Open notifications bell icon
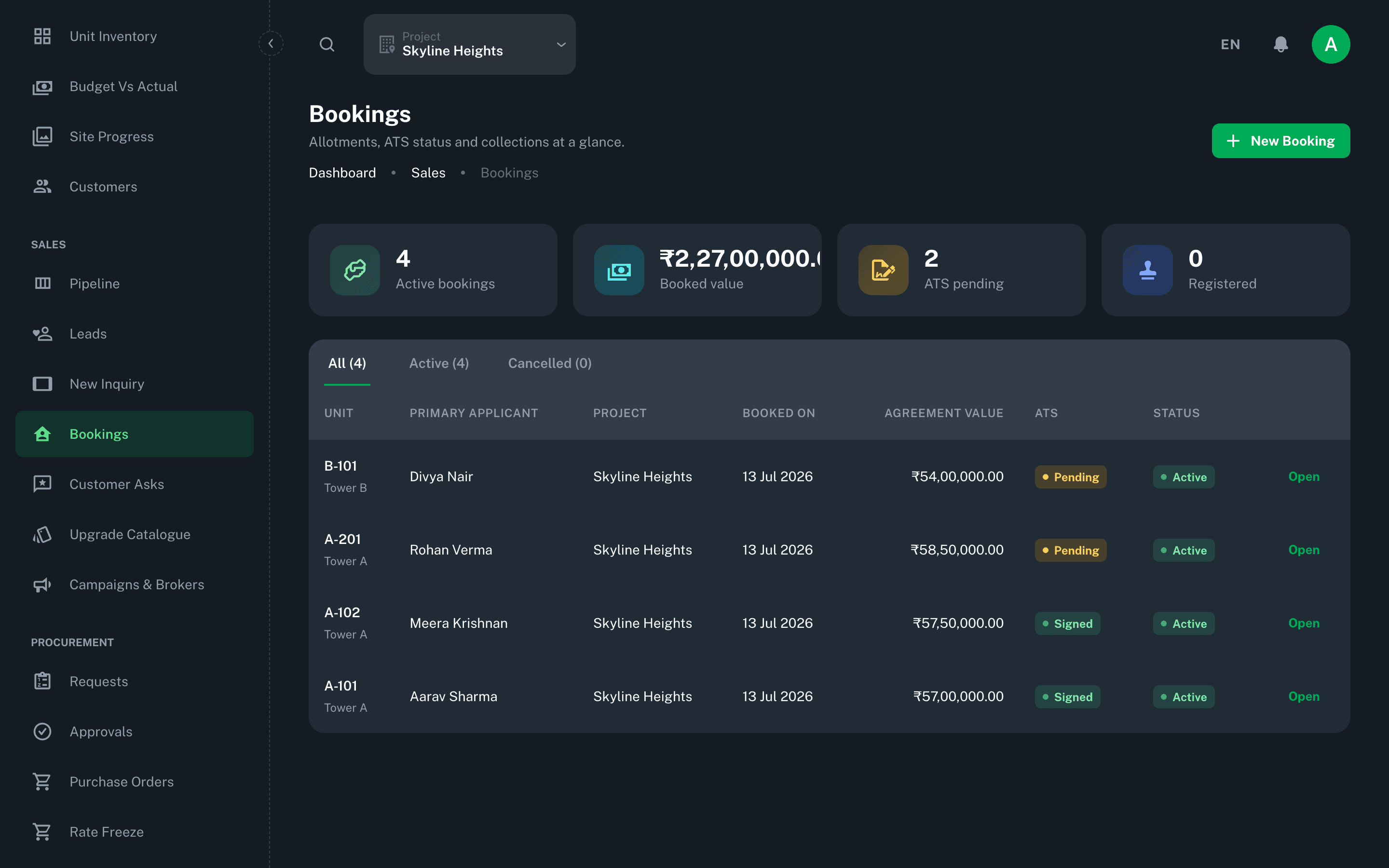This screenshot has height=868, width=1389. 1280,44
